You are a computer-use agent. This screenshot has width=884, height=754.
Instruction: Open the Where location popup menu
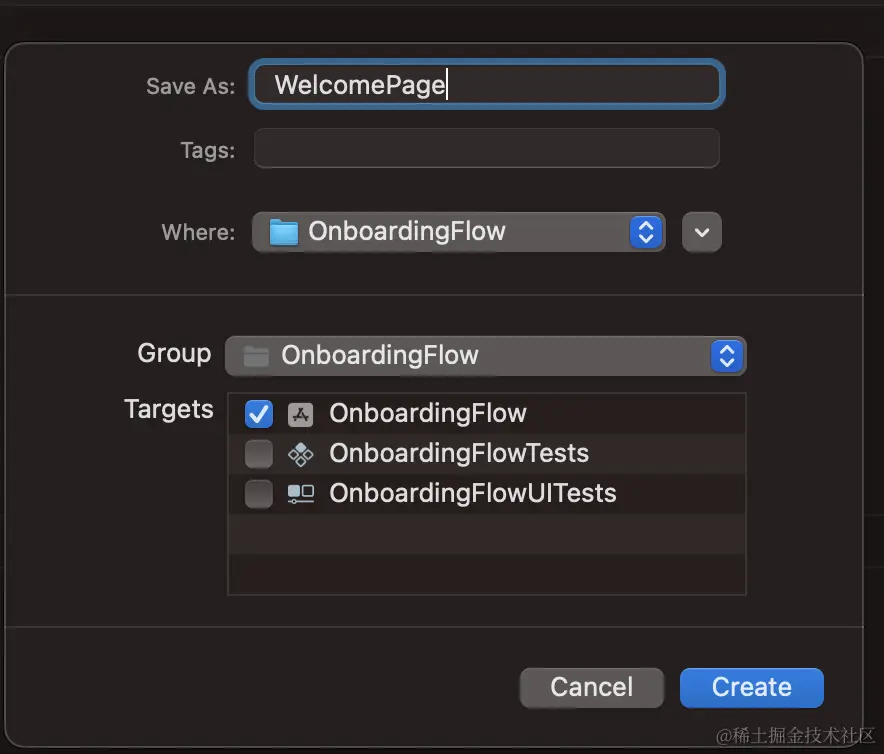click(x=458, y=232)
